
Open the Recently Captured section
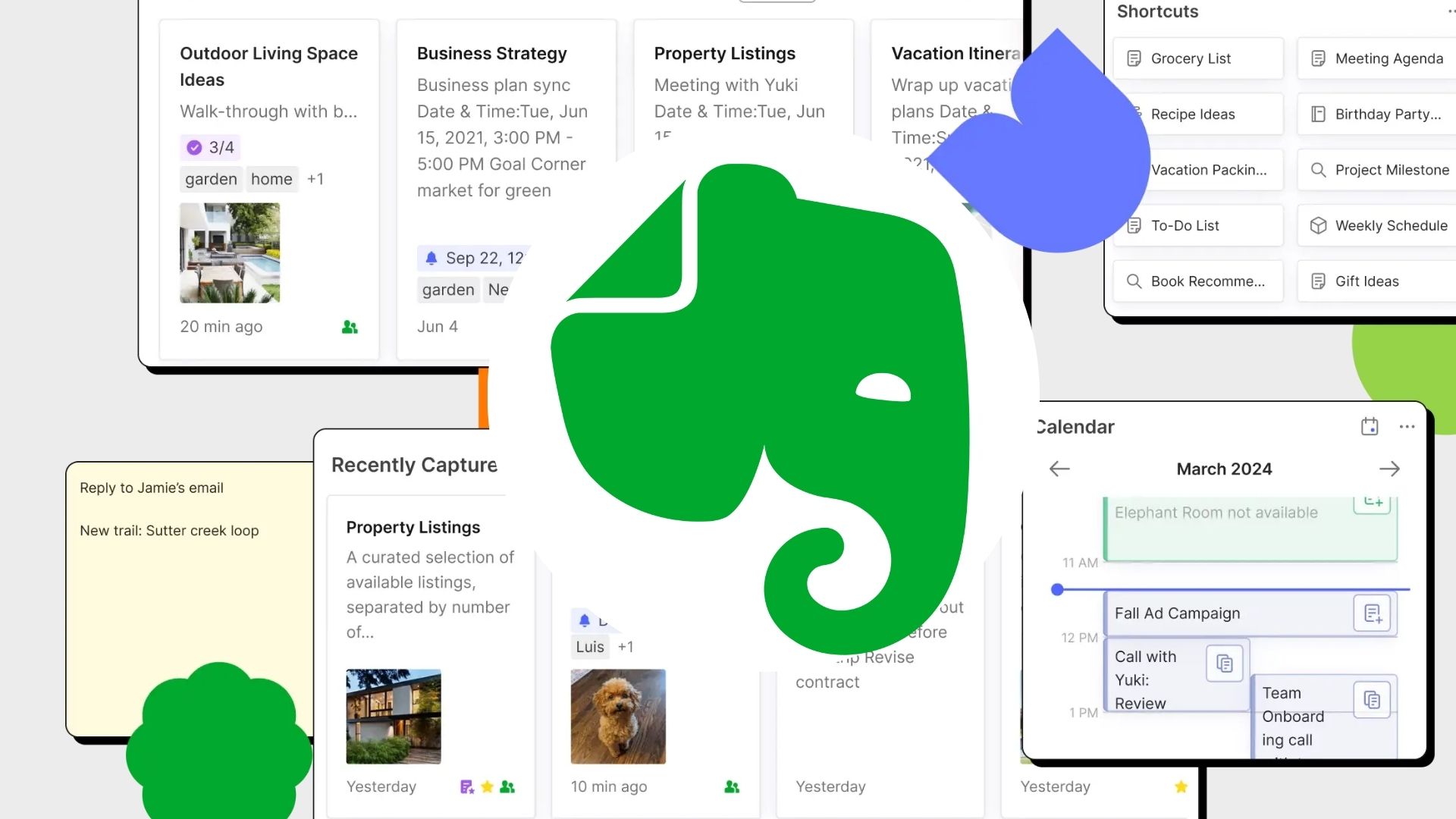pos(414,465)
